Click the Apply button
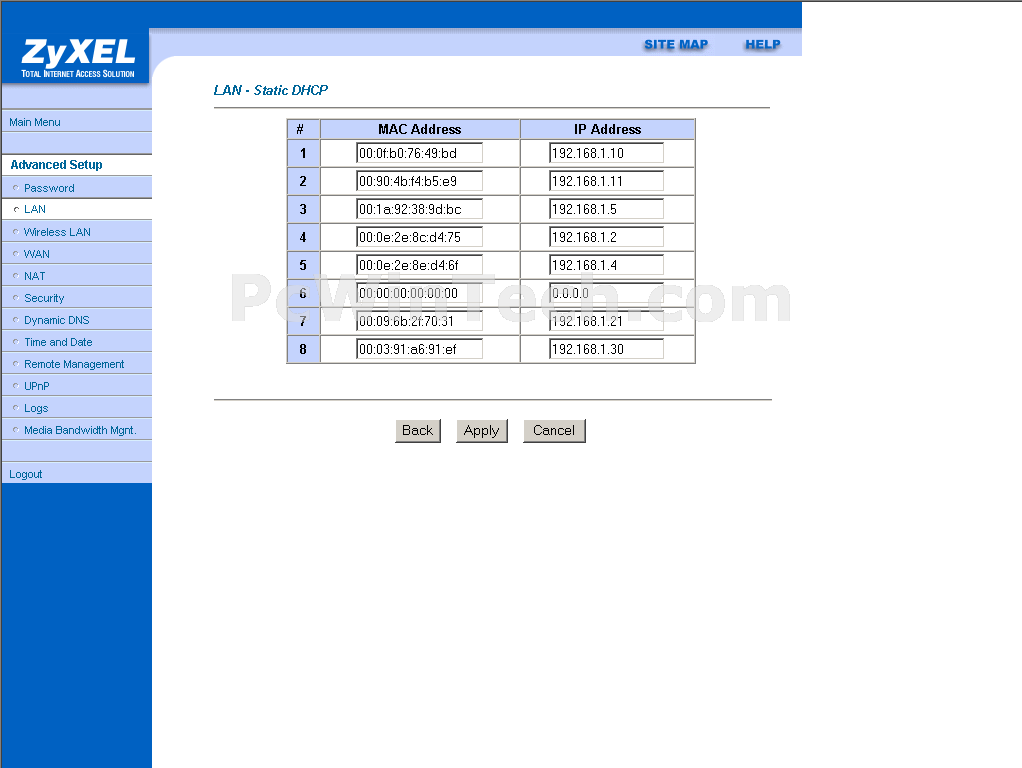 point(482,431)
